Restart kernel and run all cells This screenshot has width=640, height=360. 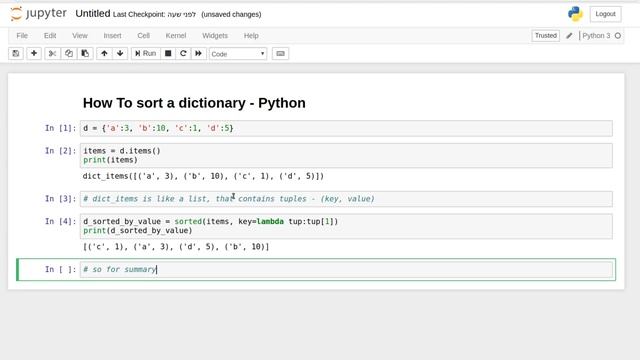tap(198, 53)
